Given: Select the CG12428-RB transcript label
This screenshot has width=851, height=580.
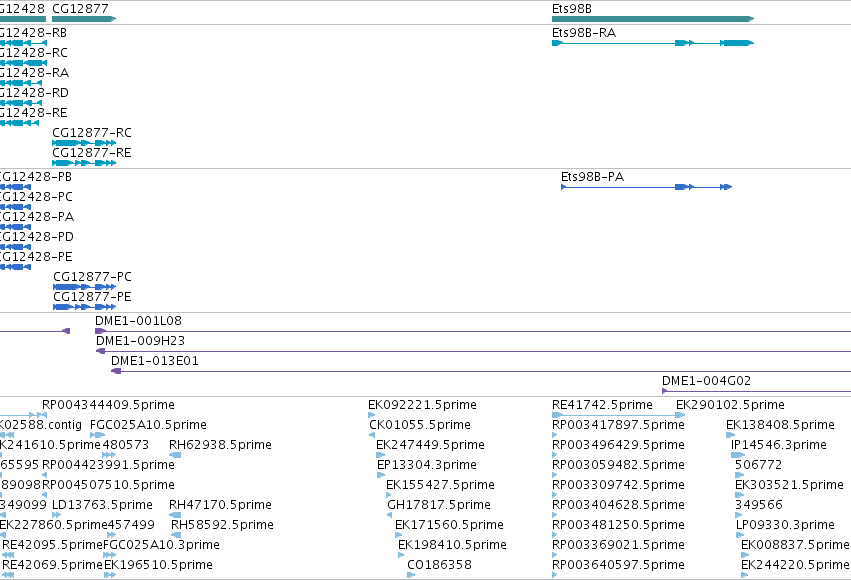Looking at the screenshot, I should [34, 33].
